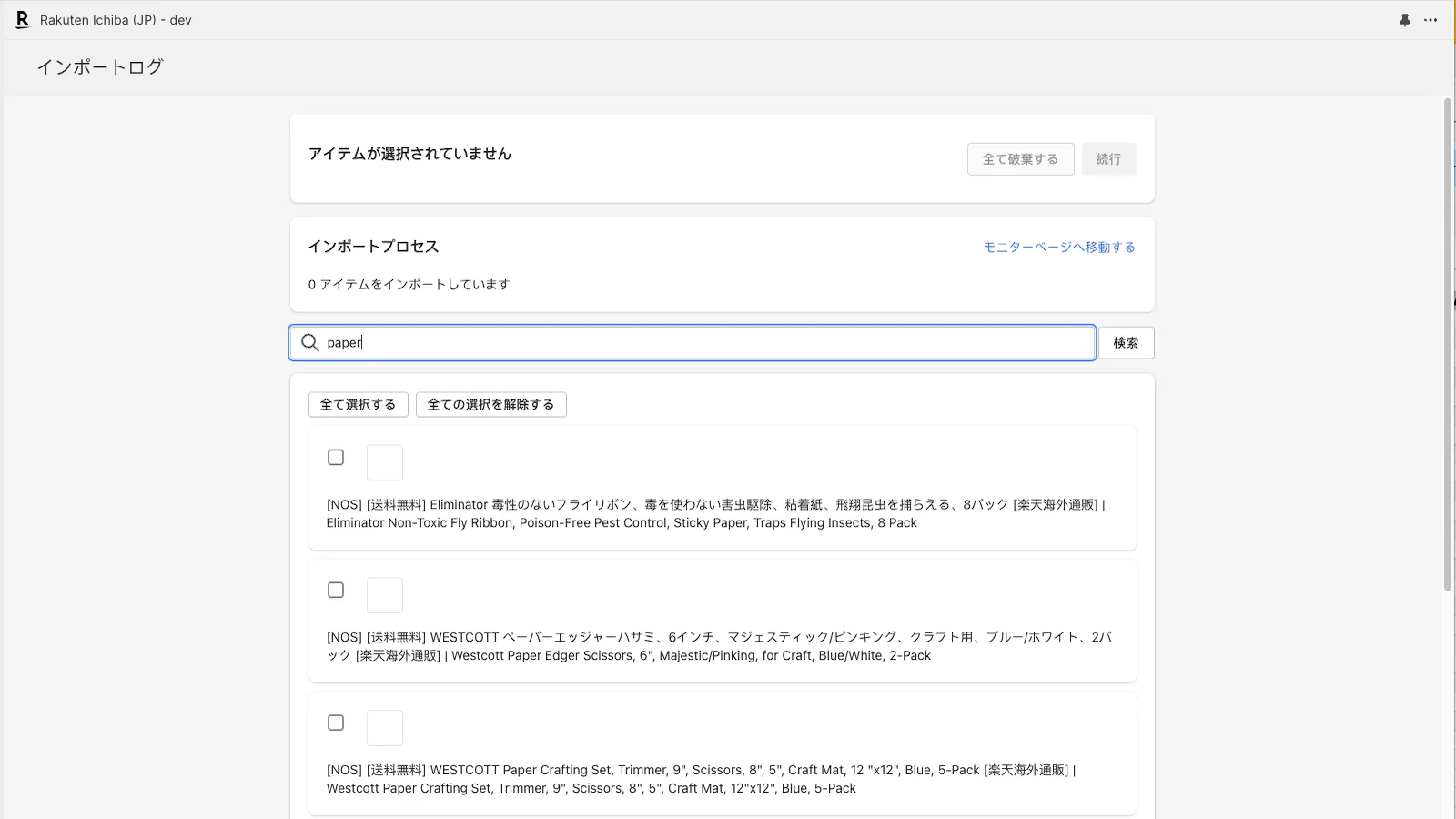This screenshot has width=1456, height=819.
Task: Click the Rakuten R logo icon
Action: click(x=23, y=19)
